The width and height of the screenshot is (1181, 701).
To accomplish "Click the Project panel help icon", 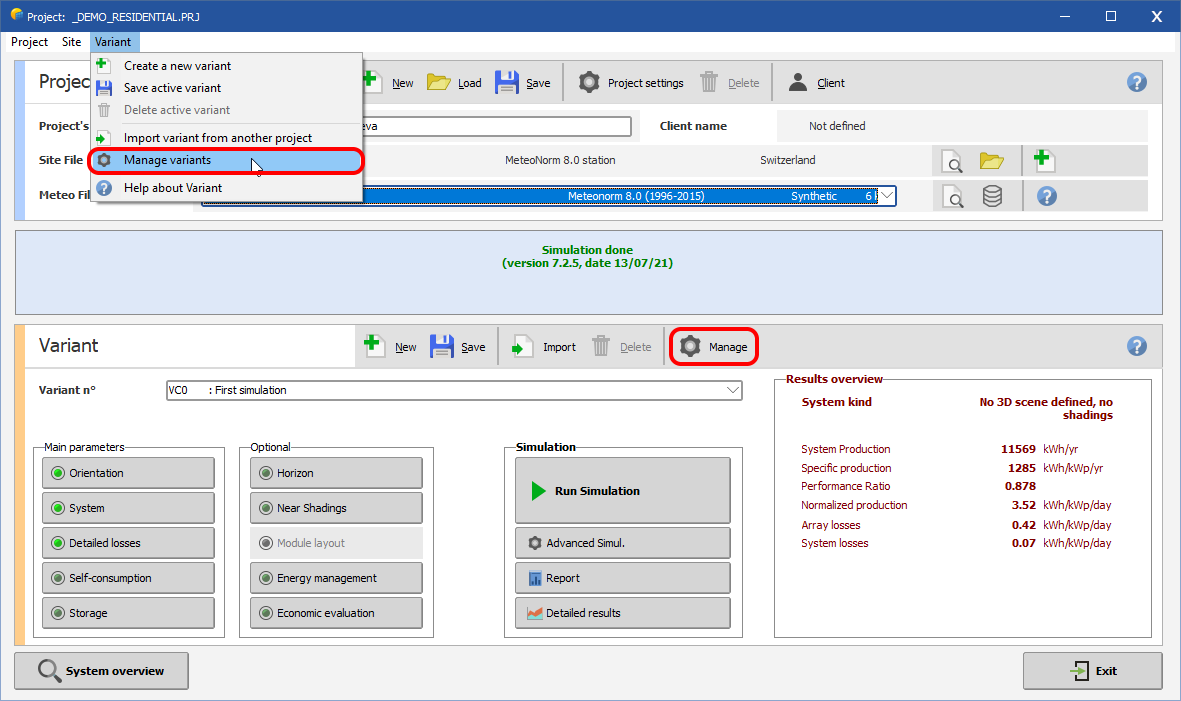I will 1137,82.
